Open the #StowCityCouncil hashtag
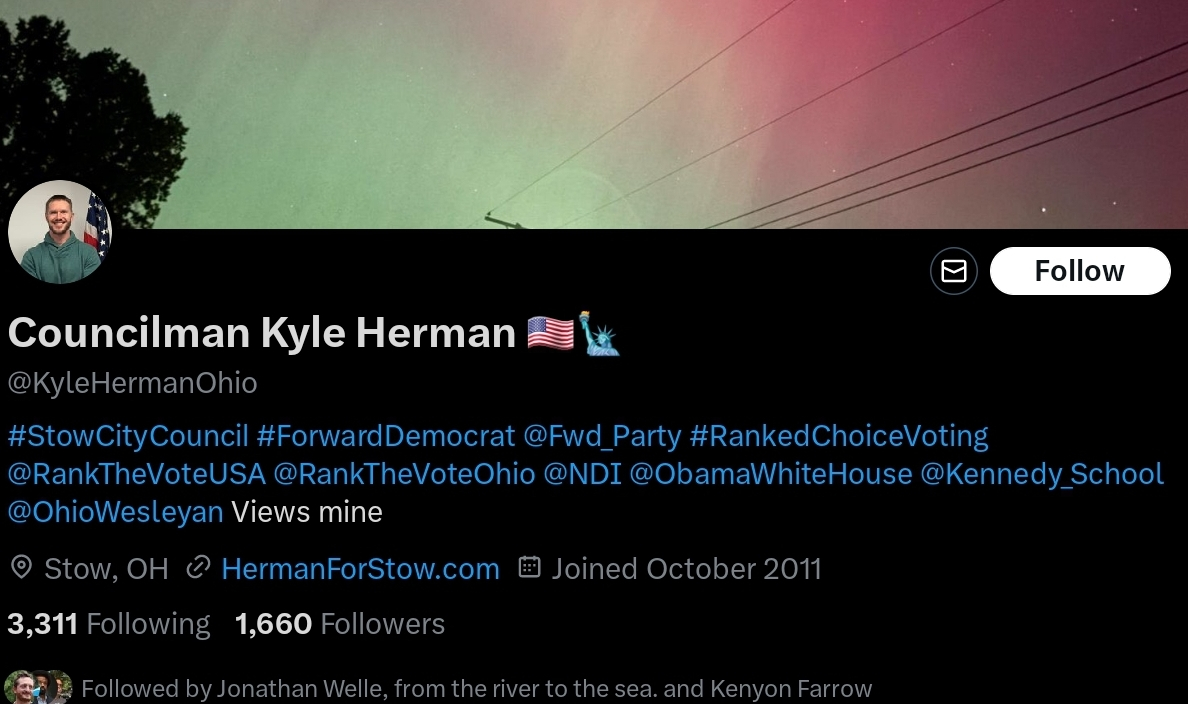The image size is (1188, 704). point(128,436)
